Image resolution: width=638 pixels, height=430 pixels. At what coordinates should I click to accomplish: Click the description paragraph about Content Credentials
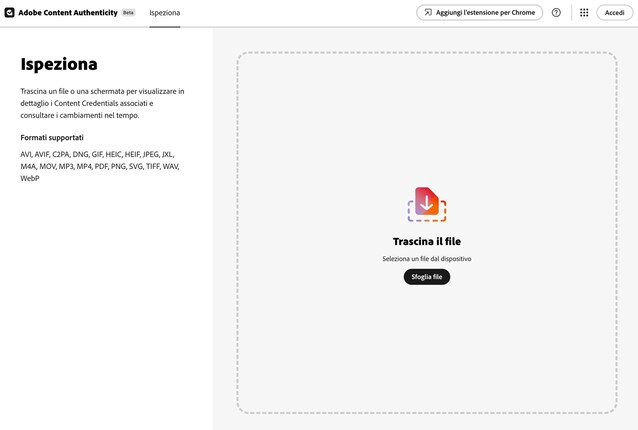(x=102, y=103)
